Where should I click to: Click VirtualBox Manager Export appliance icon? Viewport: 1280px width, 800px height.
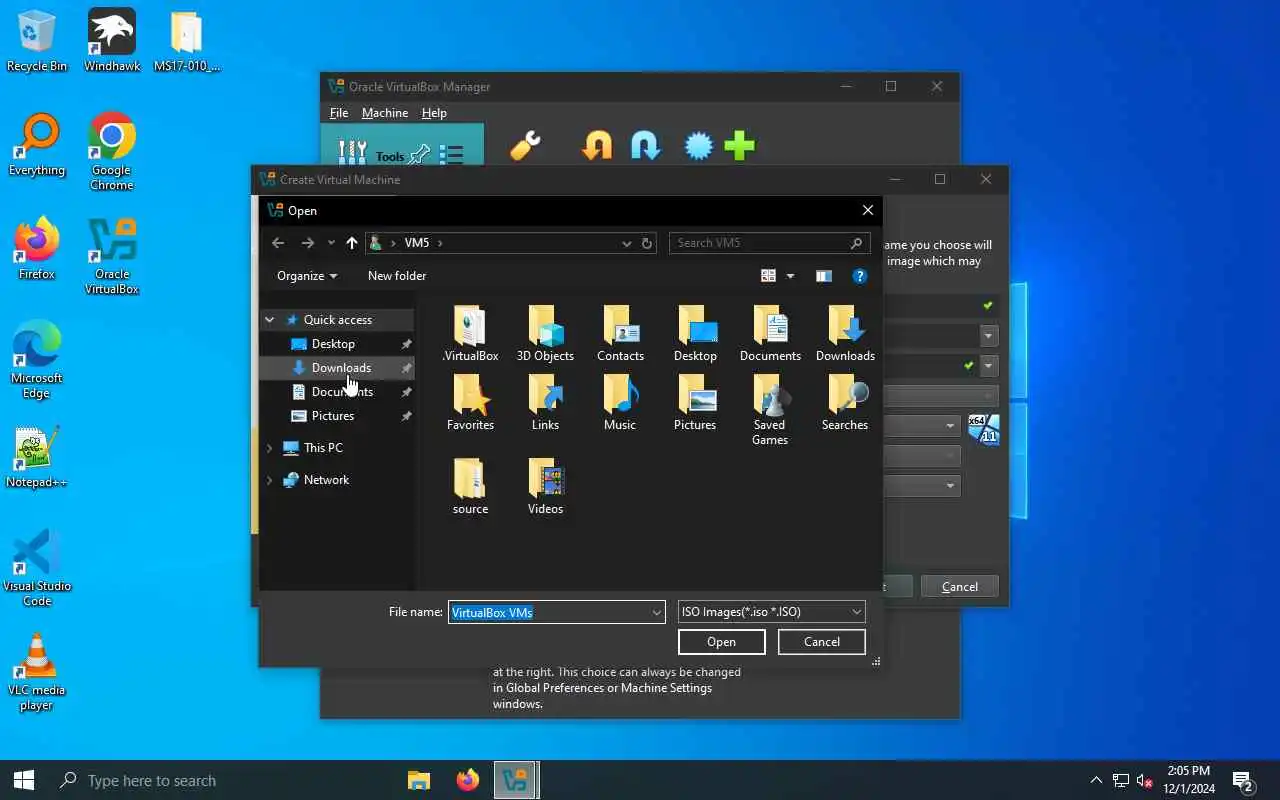click(x=646, y=147)
